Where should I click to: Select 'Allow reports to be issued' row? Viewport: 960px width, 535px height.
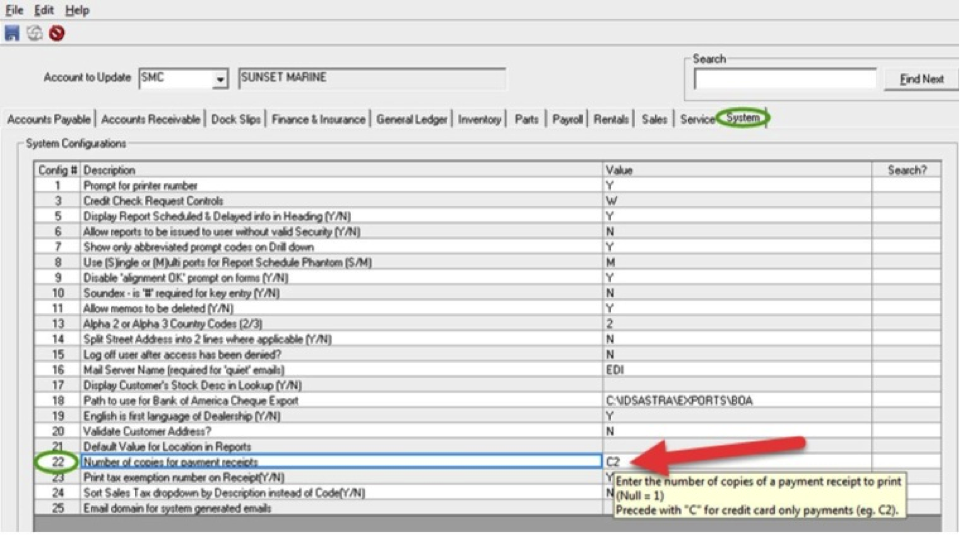[x=488, y=231]
